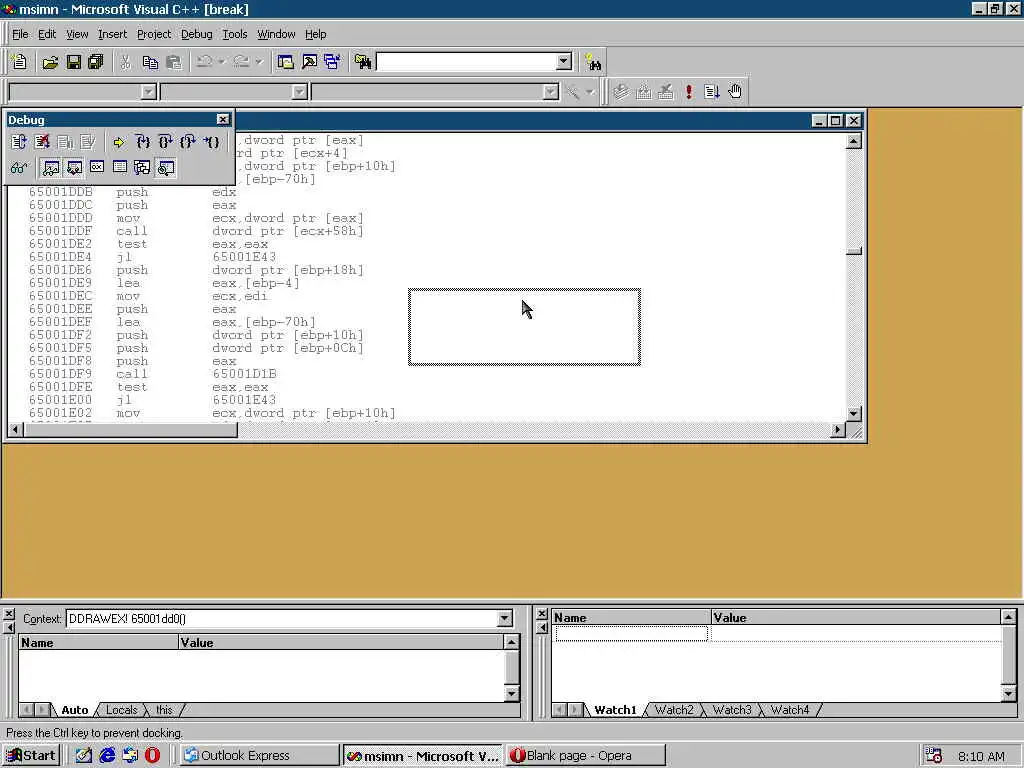Image resolution: width=1024 pixels, height=768 pixels.
Task: Open the Redo history dropdown arrow
Action: tap(259, 62)
